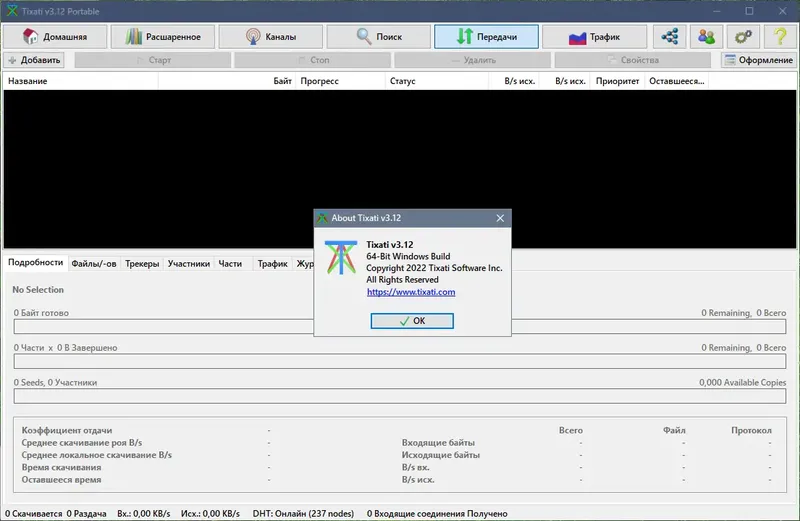Switch to the lower Трафик tab

(x=272, y=264)
